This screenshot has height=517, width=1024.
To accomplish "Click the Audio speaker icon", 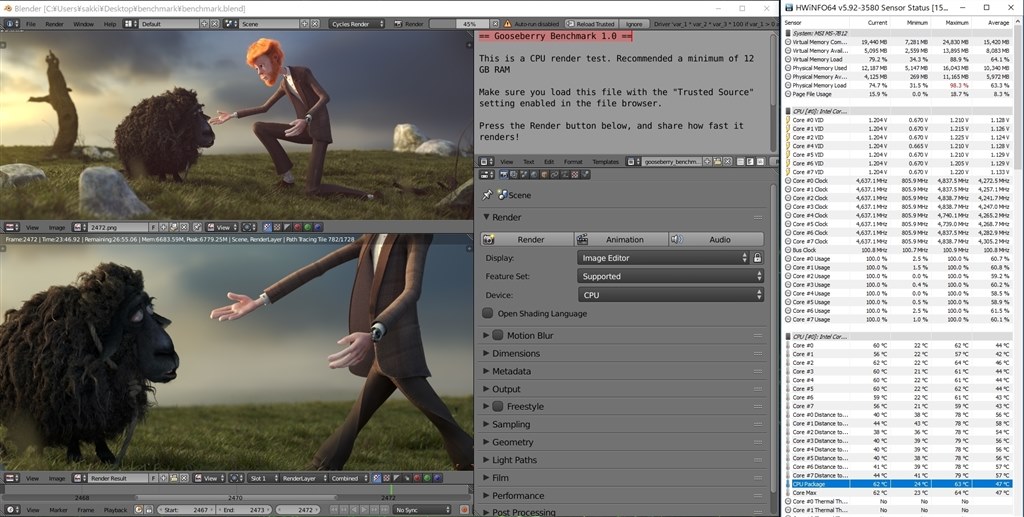I will click(x=677, y=240).
